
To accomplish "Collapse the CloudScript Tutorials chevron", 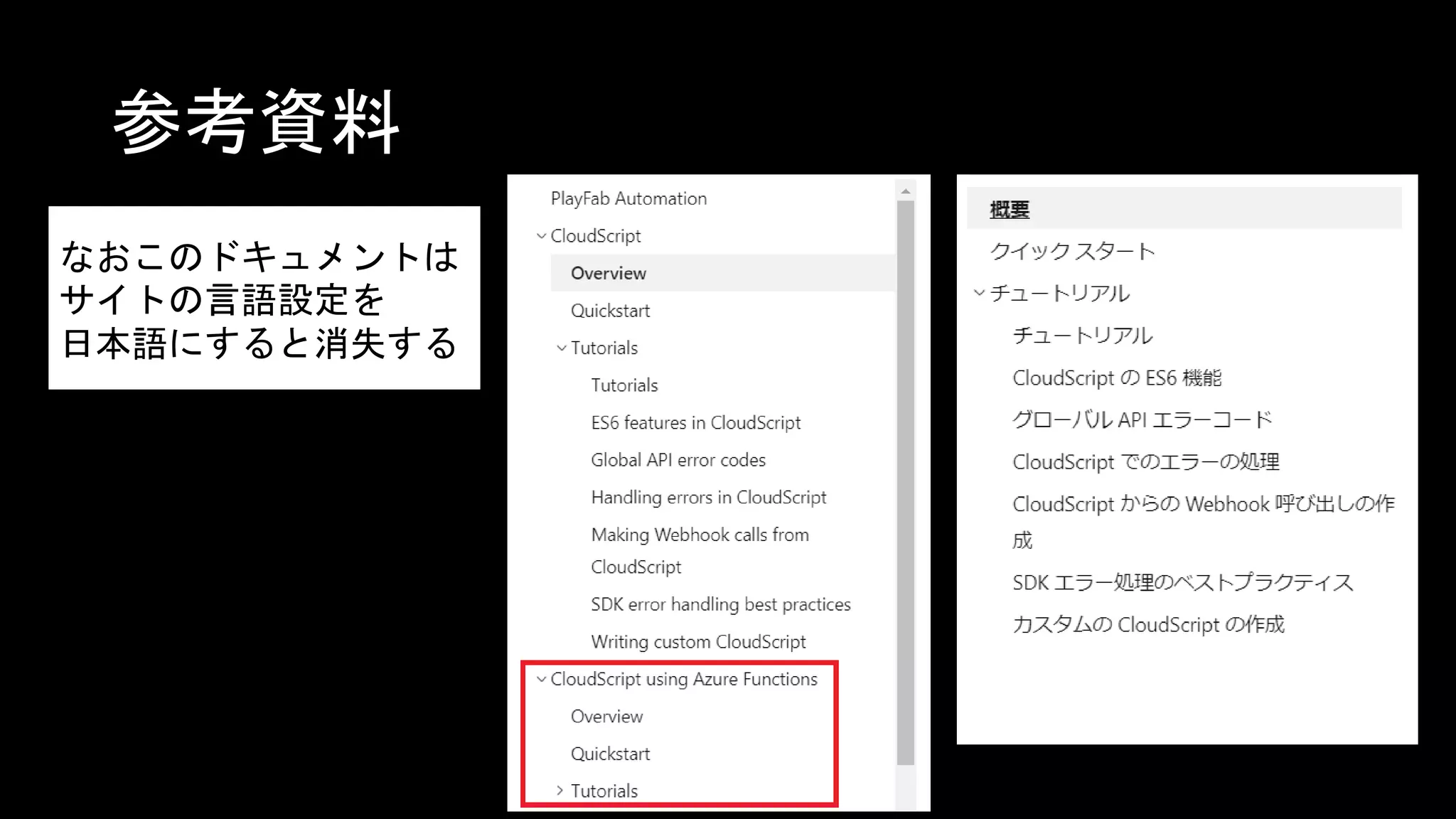I will (562, 348).
